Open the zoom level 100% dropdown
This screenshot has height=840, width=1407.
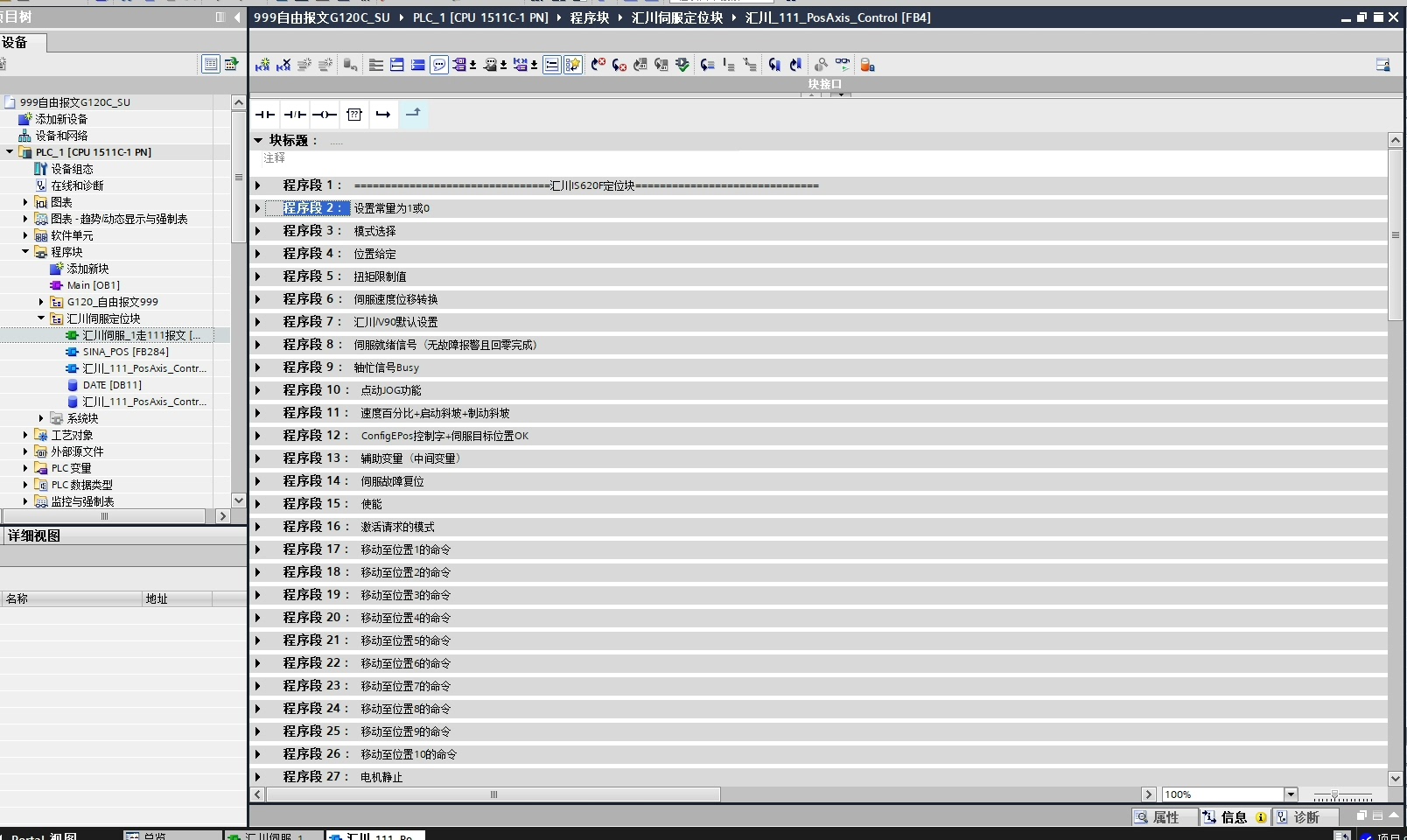[x=1291, y=794]
